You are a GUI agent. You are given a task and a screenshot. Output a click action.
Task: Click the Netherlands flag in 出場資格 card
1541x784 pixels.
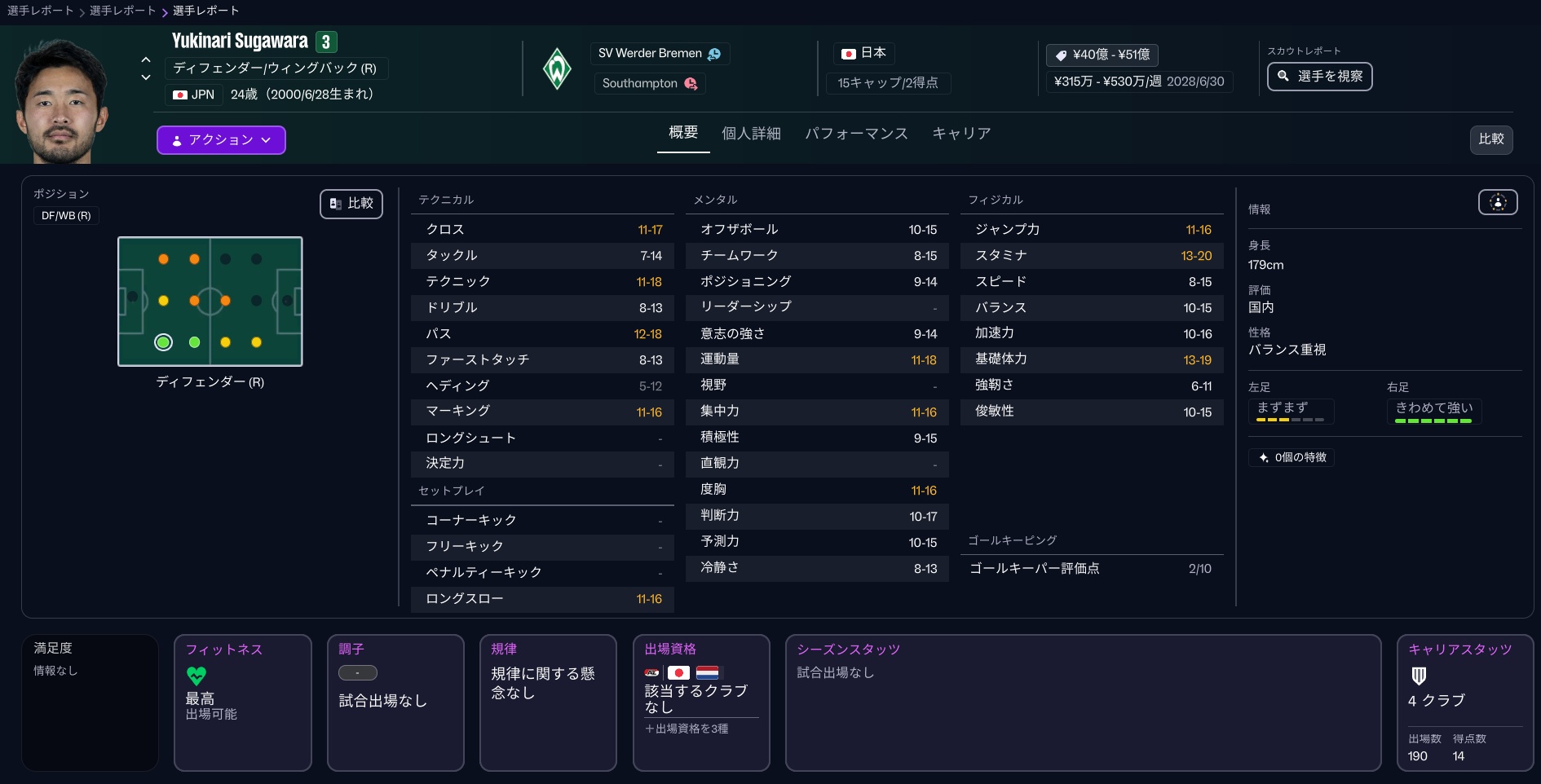[707, 672]
